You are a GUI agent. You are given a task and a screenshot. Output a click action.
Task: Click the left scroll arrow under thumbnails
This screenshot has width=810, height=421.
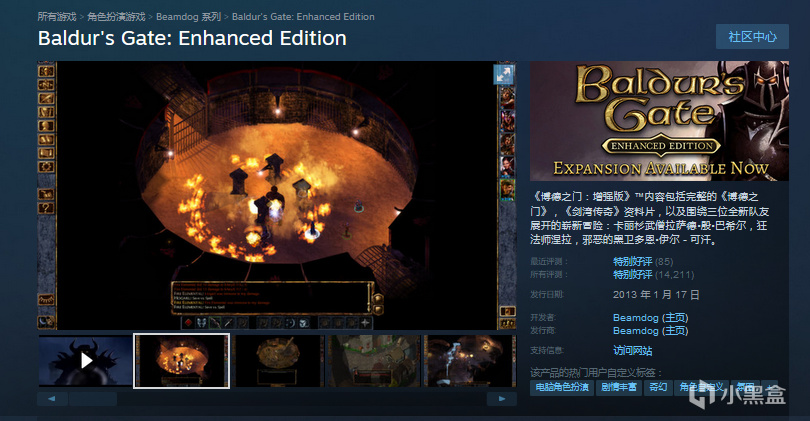click(x=52, y=399)
